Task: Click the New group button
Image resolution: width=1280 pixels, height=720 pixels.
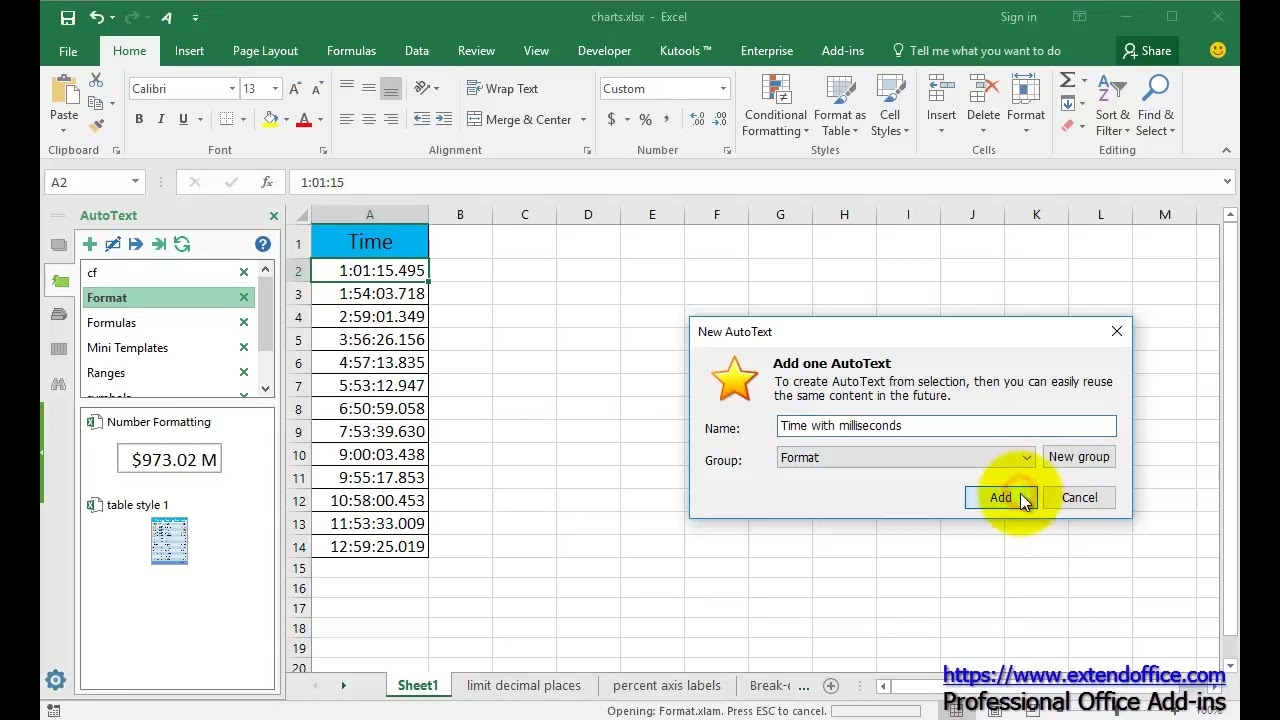Action: pos(1079,457)
